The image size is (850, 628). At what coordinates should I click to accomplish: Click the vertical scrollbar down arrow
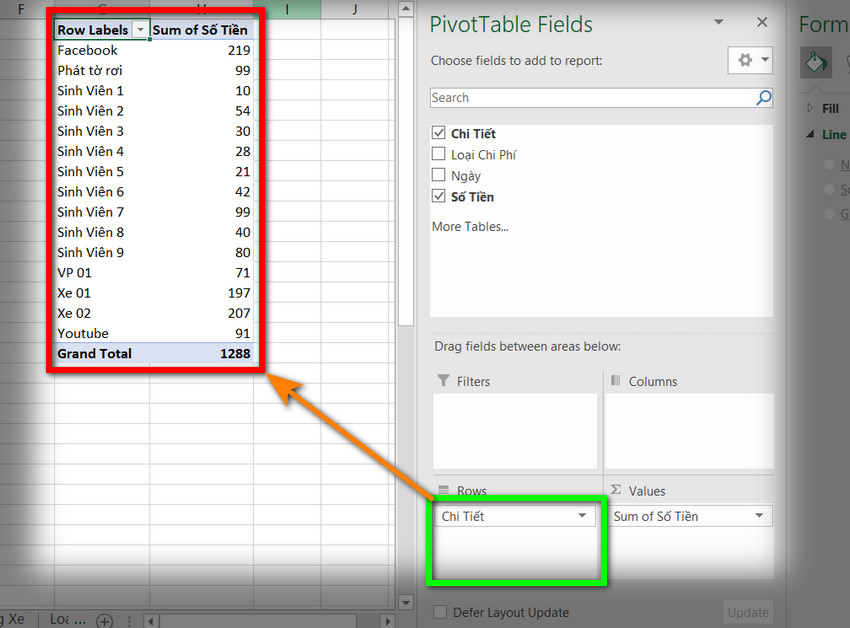tap(405, 603)
